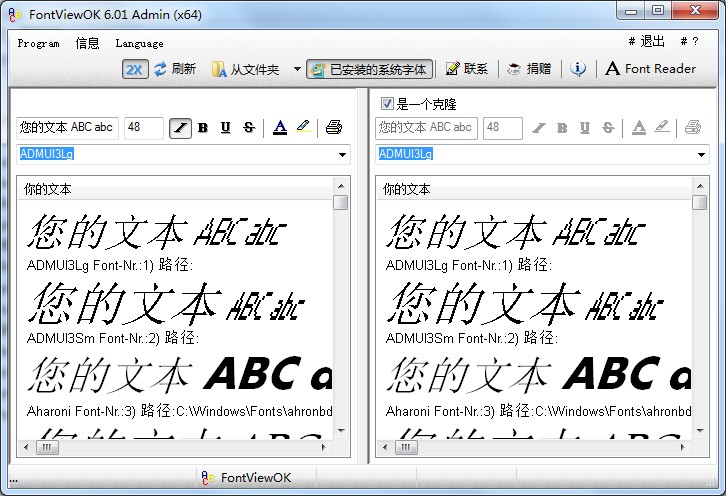Toggle italic in the left panel
Screen dimensions: 726x496
pos(180,128)
